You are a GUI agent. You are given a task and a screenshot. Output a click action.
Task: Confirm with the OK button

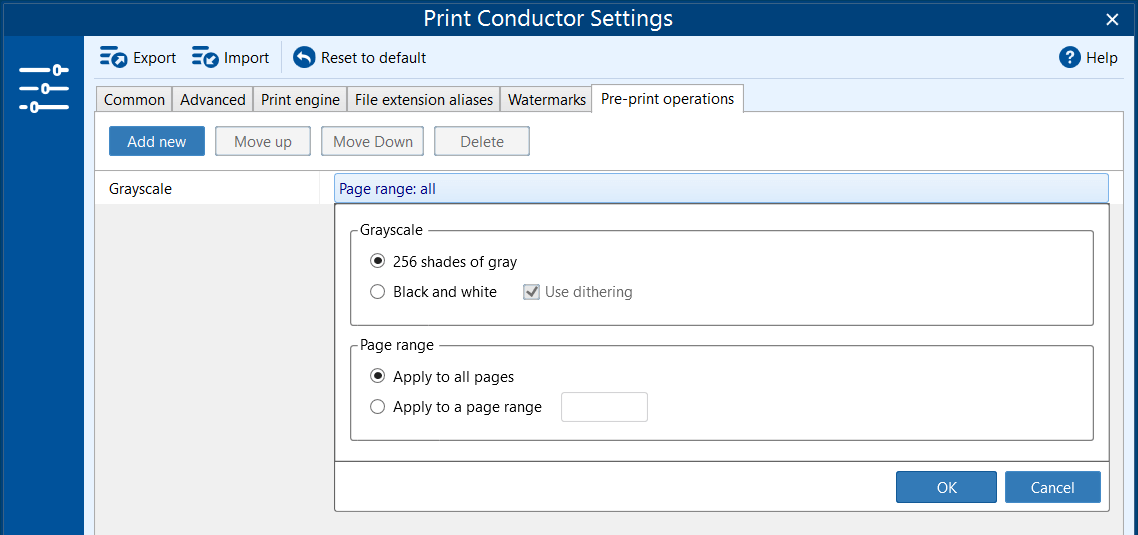pos(946,487)
